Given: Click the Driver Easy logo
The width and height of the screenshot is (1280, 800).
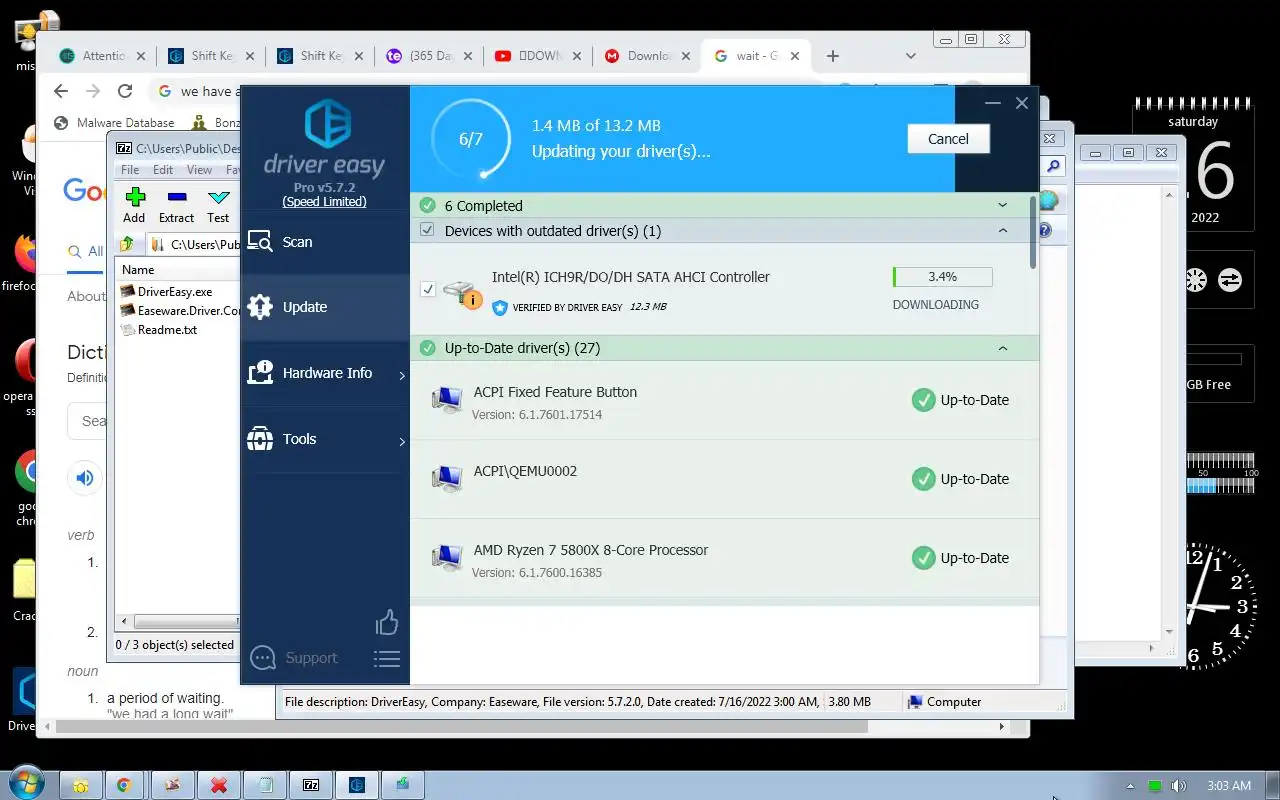Looking at the screenshot, I should (x=326, y=138).
